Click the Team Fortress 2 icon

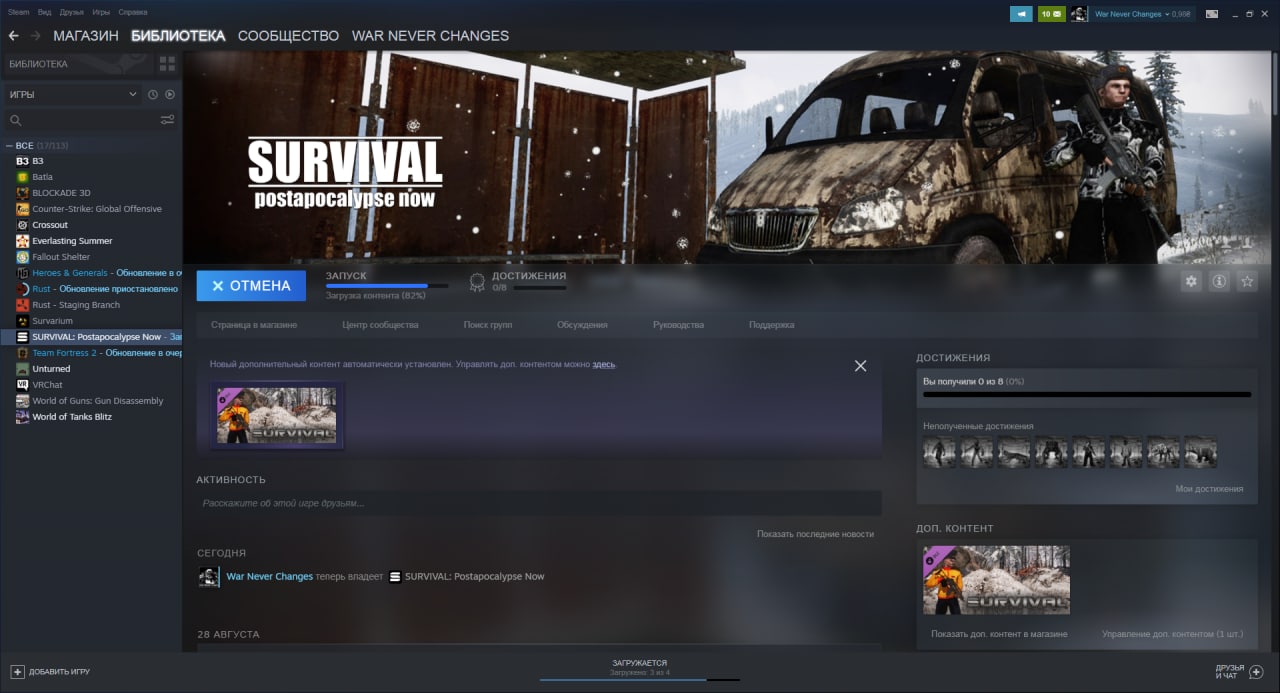coord(22,353)
